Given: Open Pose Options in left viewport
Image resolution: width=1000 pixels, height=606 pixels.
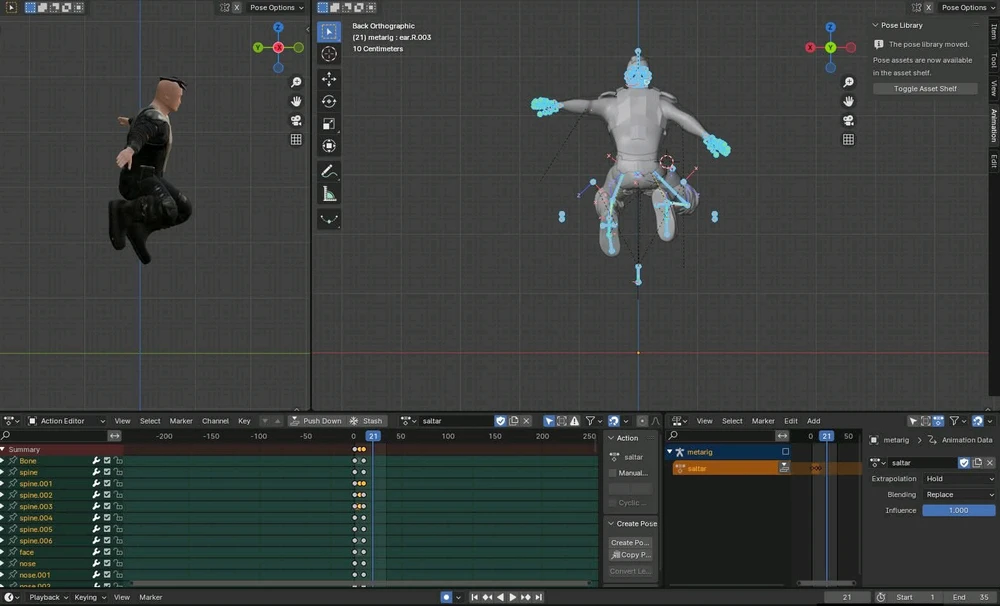Looking at the screenshot, I should click(x=277, y=8).
